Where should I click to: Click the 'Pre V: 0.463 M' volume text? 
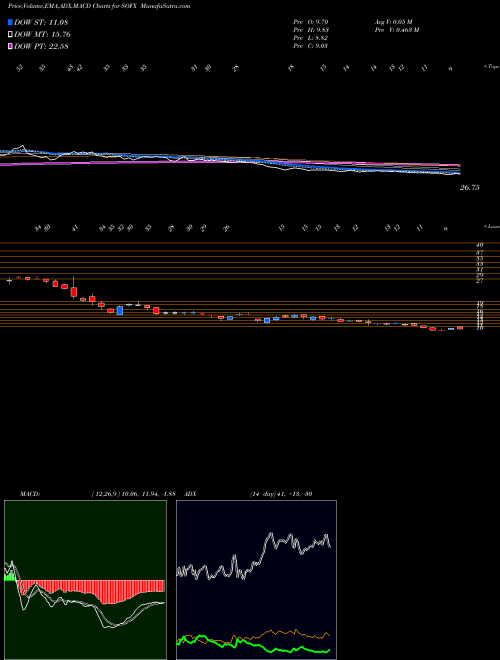[x=396, y=29]
